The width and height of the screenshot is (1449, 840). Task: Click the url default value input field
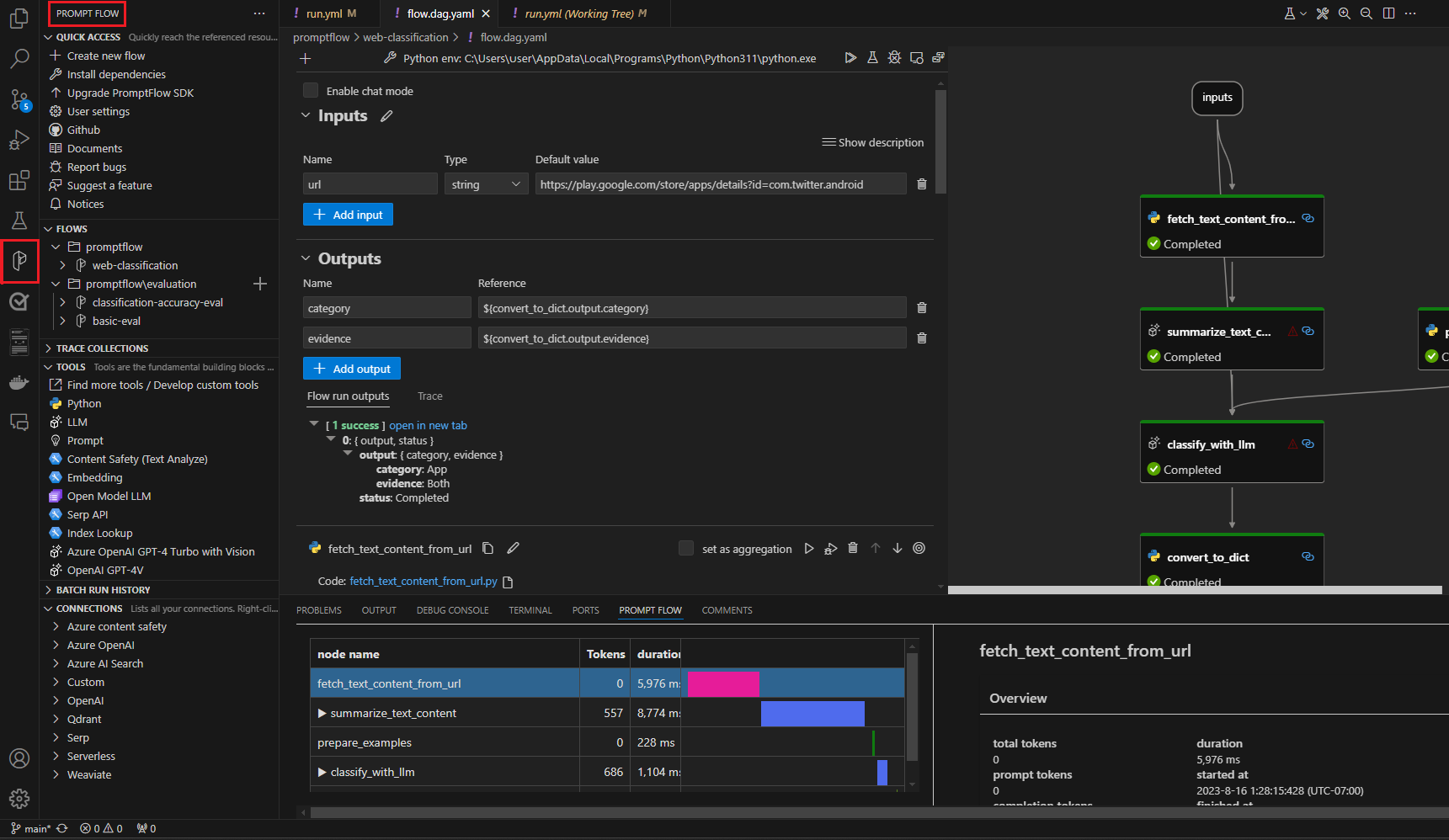720,183
